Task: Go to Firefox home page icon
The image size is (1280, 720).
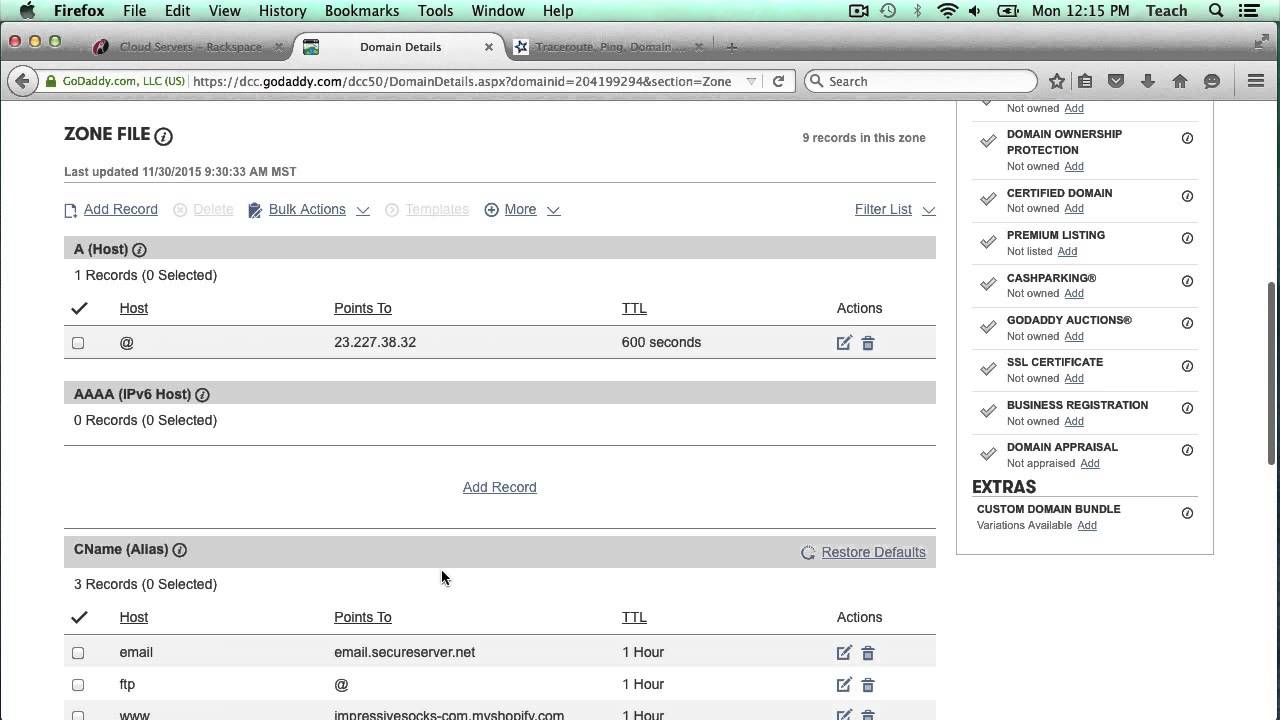Action: [1180, 81]
